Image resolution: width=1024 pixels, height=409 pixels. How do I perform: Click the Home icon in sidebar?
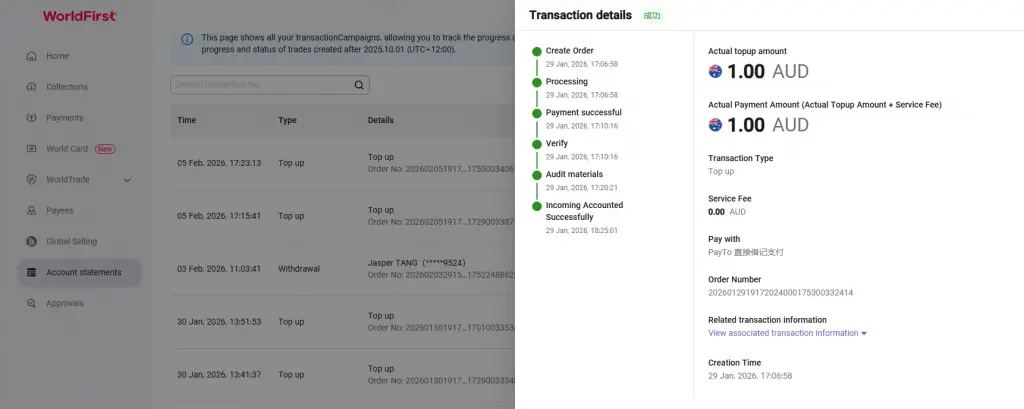click(32, 56)
